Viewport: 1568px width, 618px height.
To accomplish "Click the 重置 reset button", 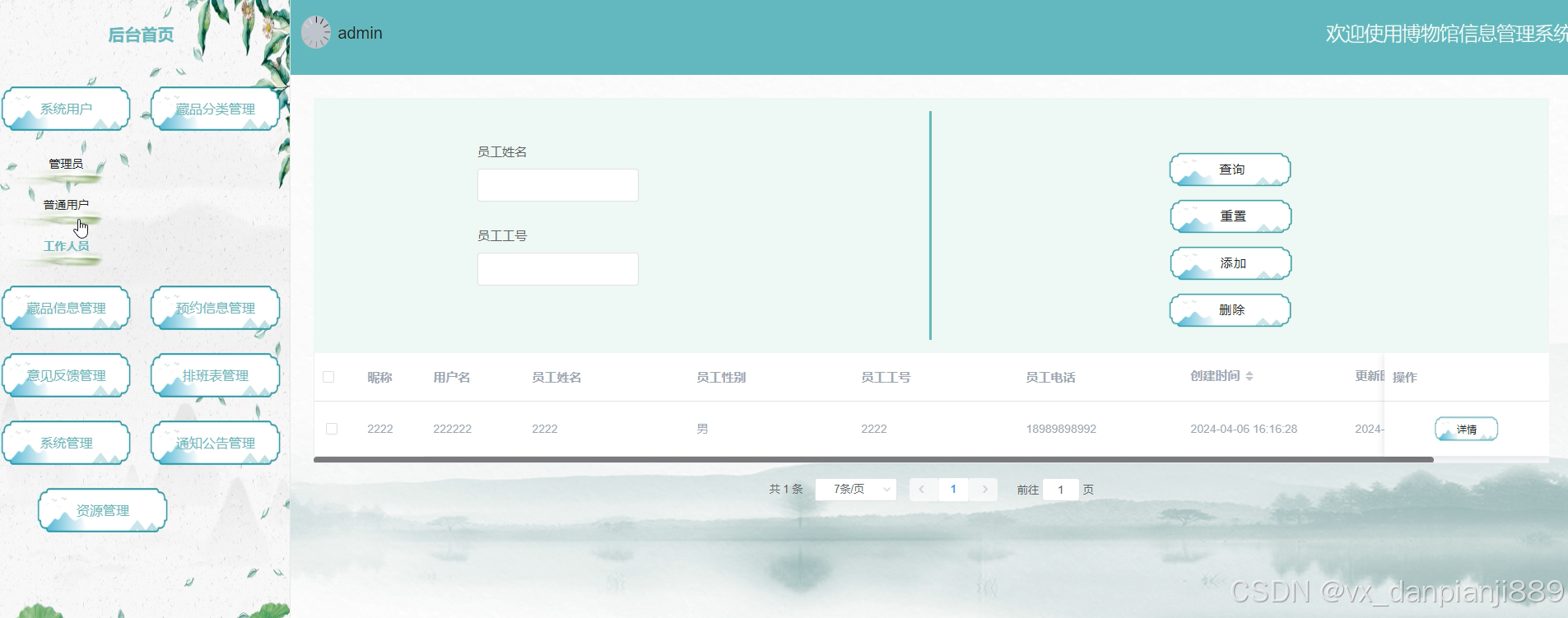I will 1231,216.
